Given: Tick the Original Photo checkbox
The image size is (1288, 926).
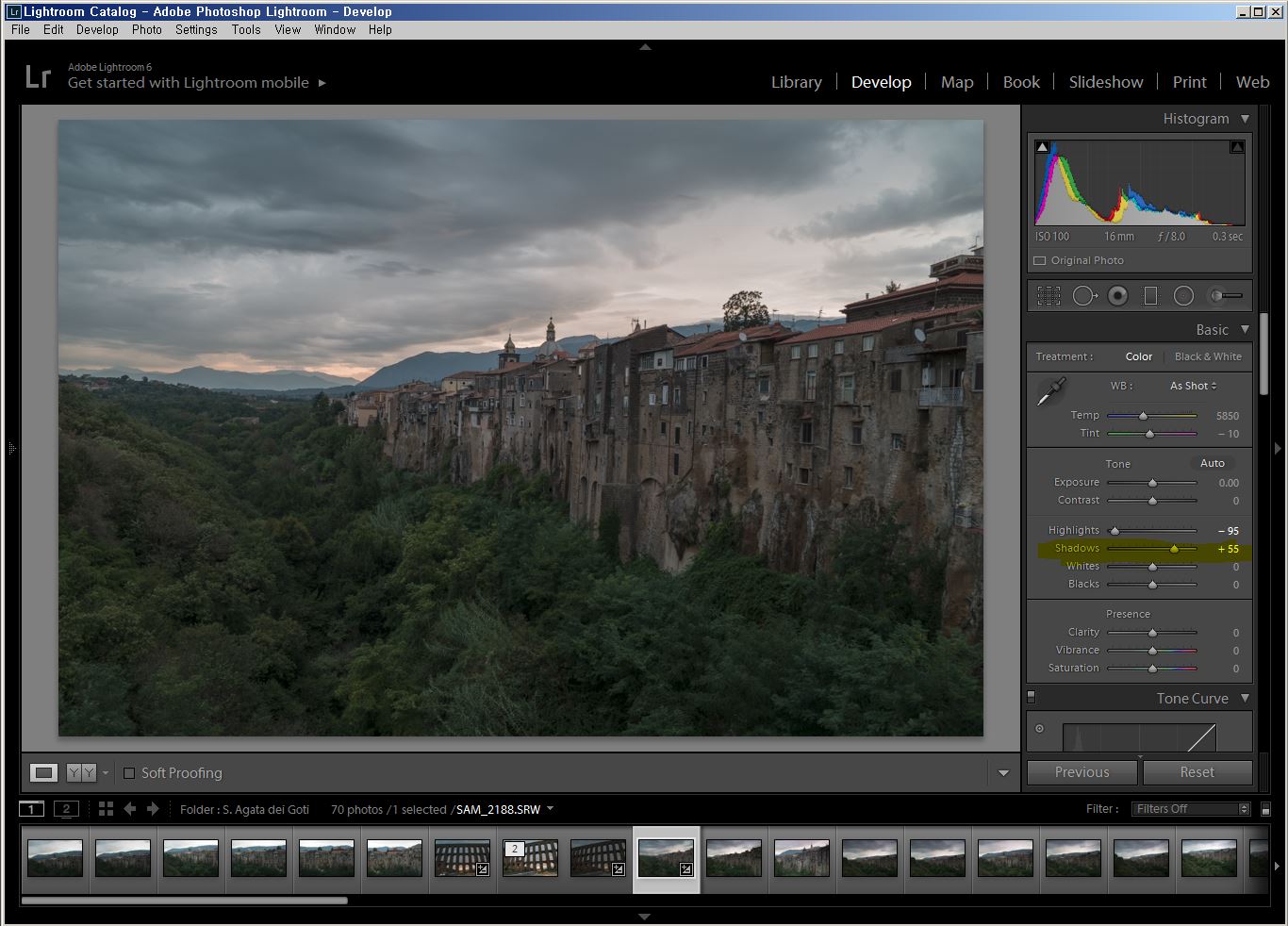Looking at the screenshot, I should [1040, 260].
